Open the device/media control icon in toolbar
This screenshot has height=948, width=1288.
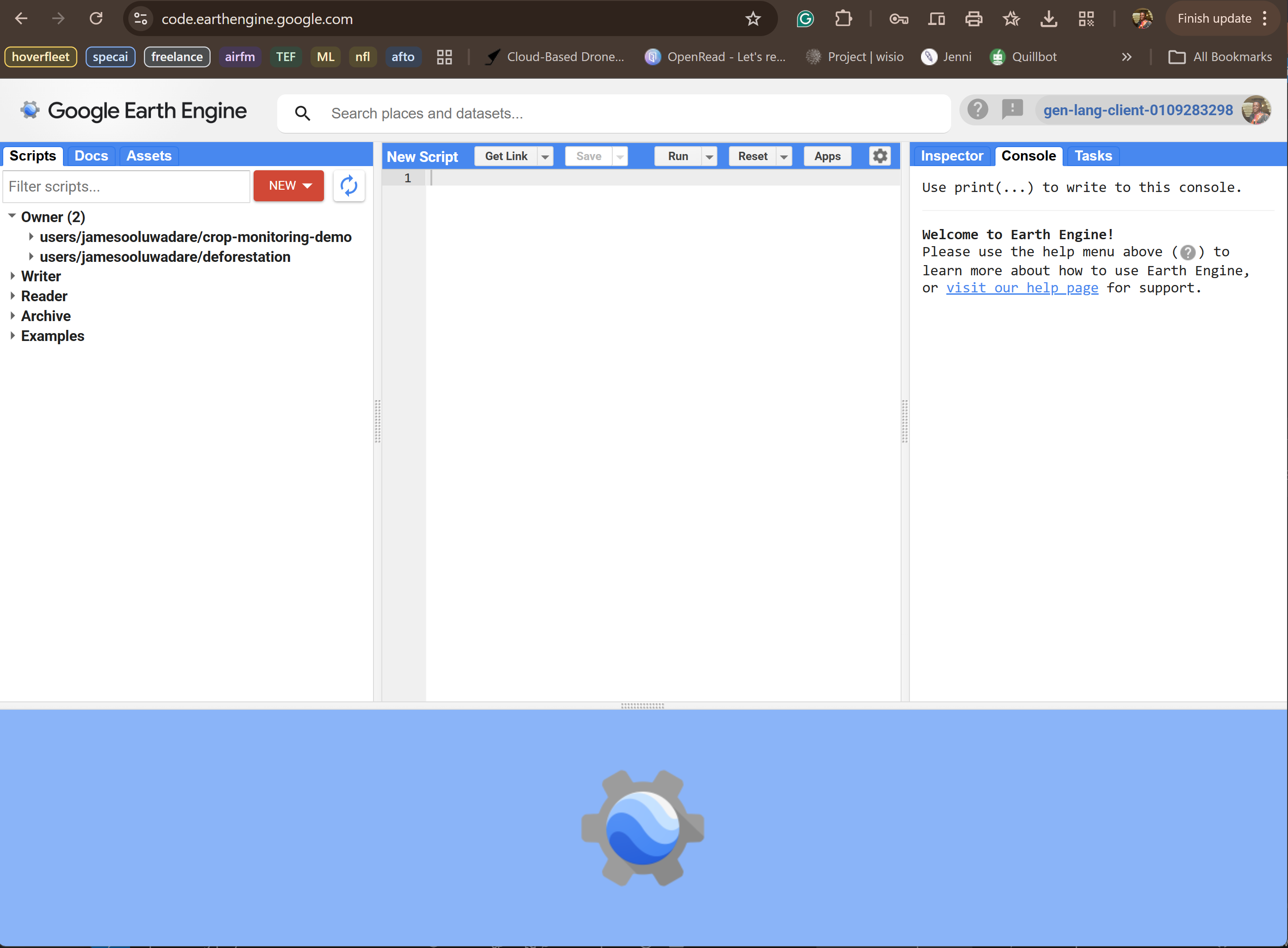[x=936, y=19]
